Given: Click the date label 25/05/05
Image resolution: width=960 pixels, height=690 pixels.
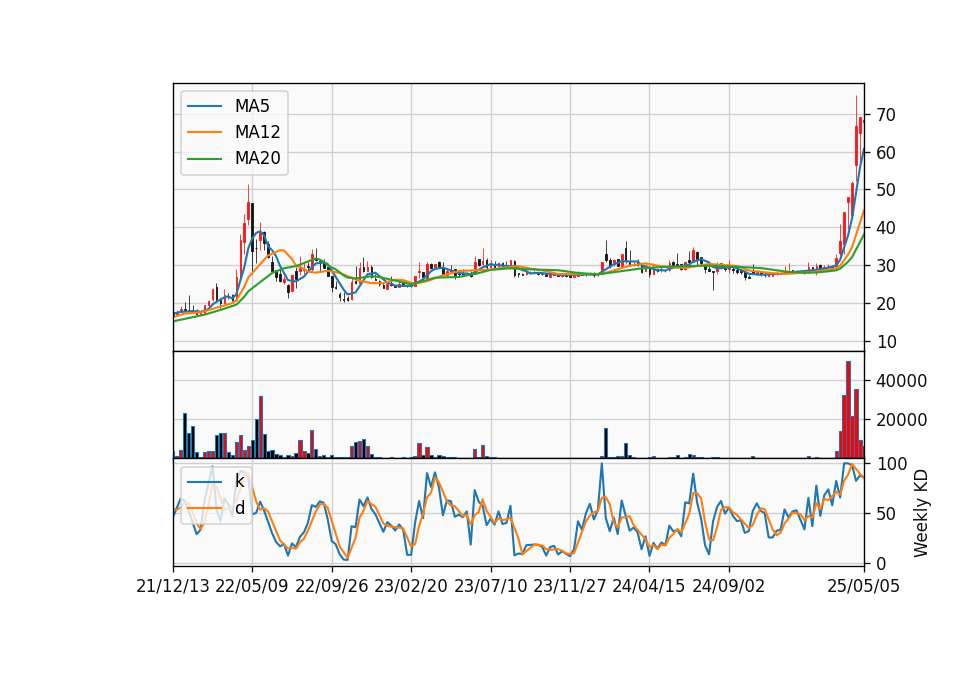Looking at the screenshot, I should click(x=863, y=586).
